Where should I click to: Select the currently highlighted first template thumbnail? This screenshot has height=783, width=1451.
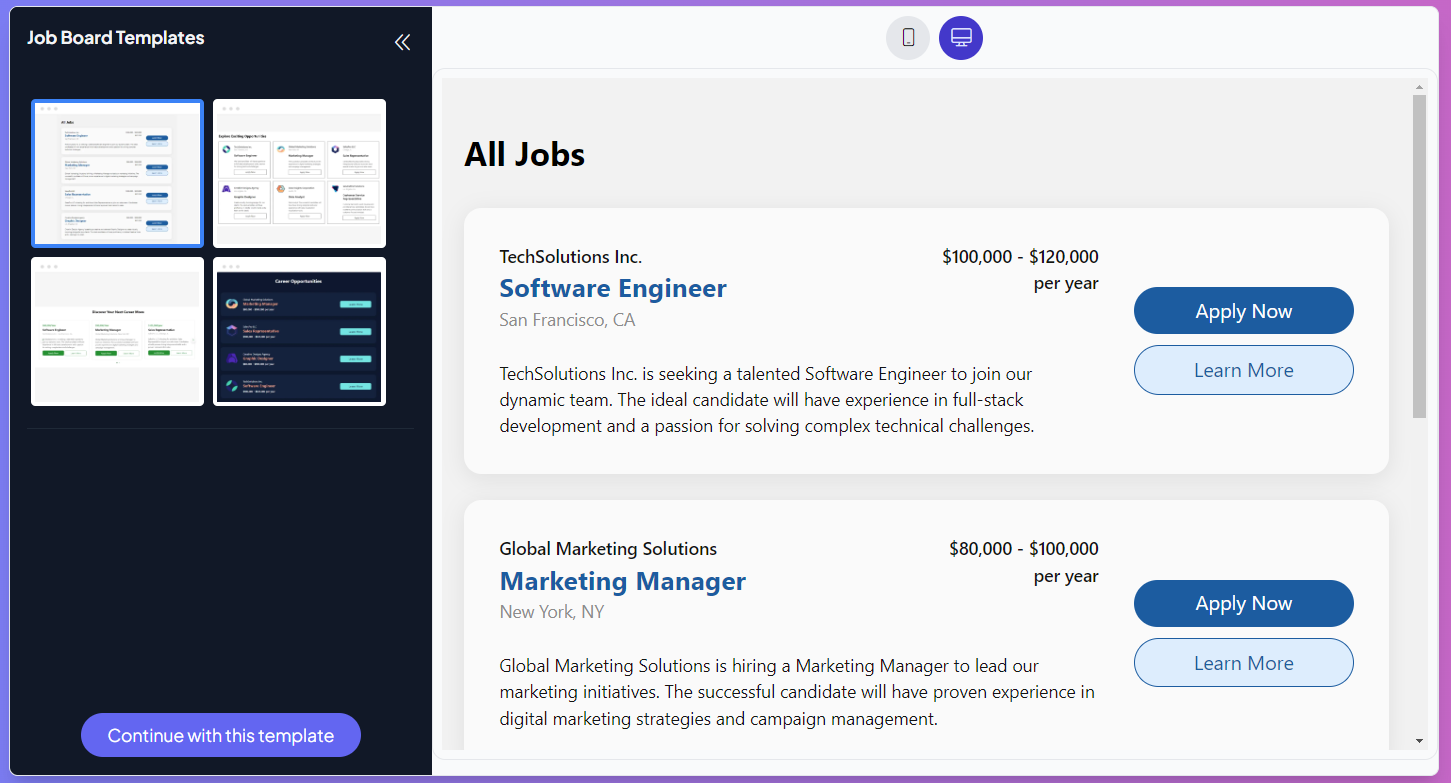point(117,172)
